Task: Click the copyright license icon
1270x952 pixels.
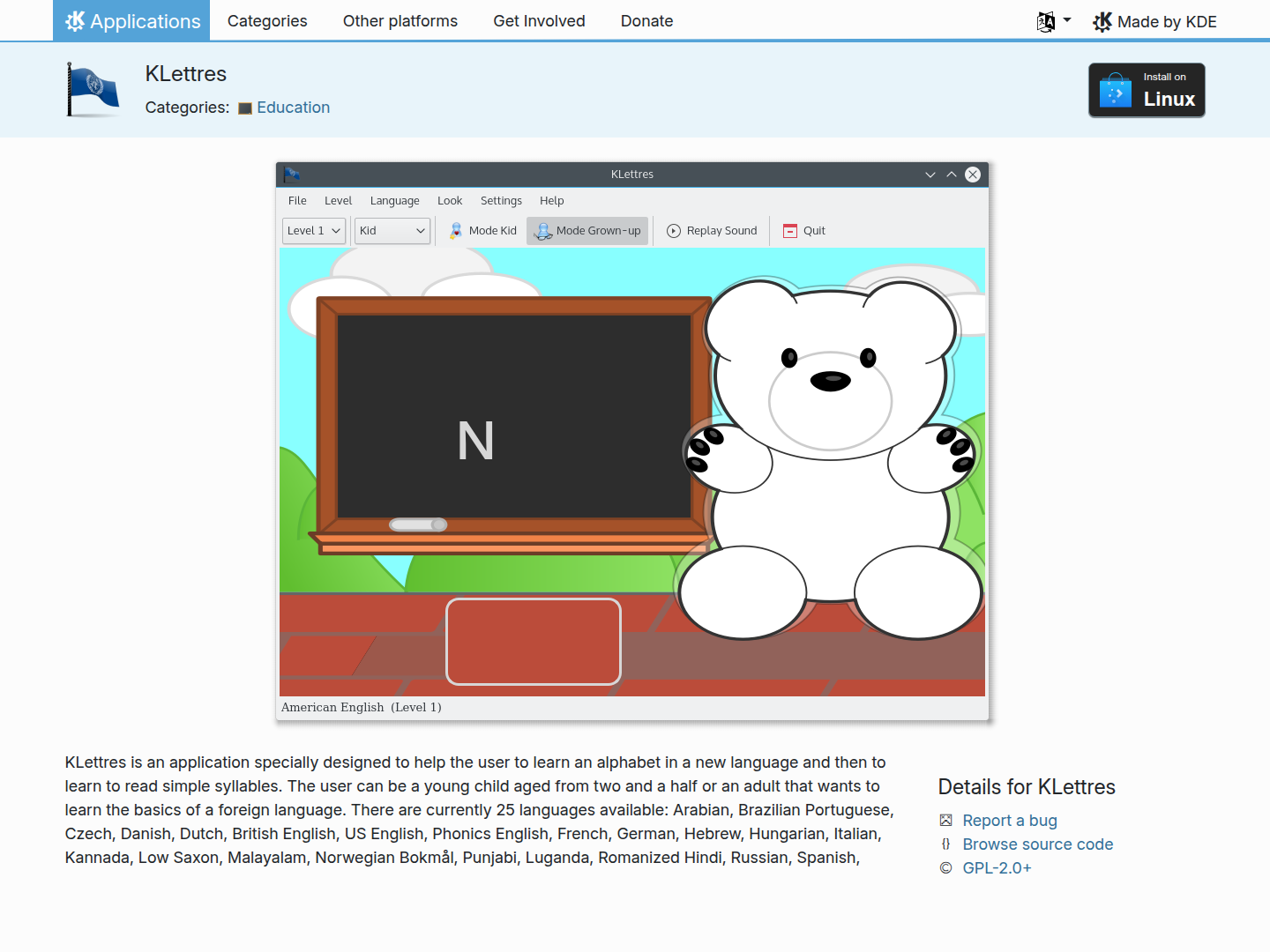Action: pyautogui.click(x=946, y=868)
